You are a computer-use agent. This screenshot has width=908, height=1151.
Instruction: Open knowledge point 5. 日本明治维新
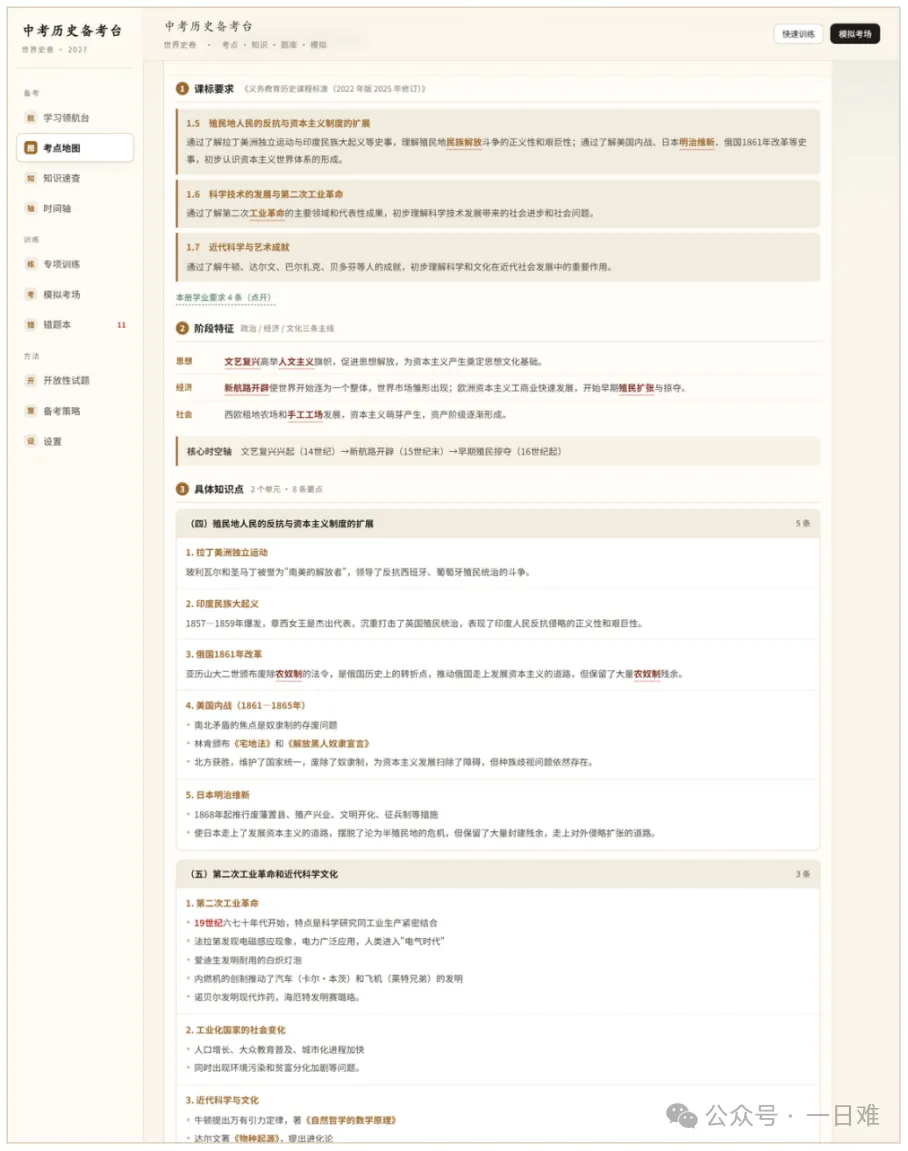coord(217,795)
